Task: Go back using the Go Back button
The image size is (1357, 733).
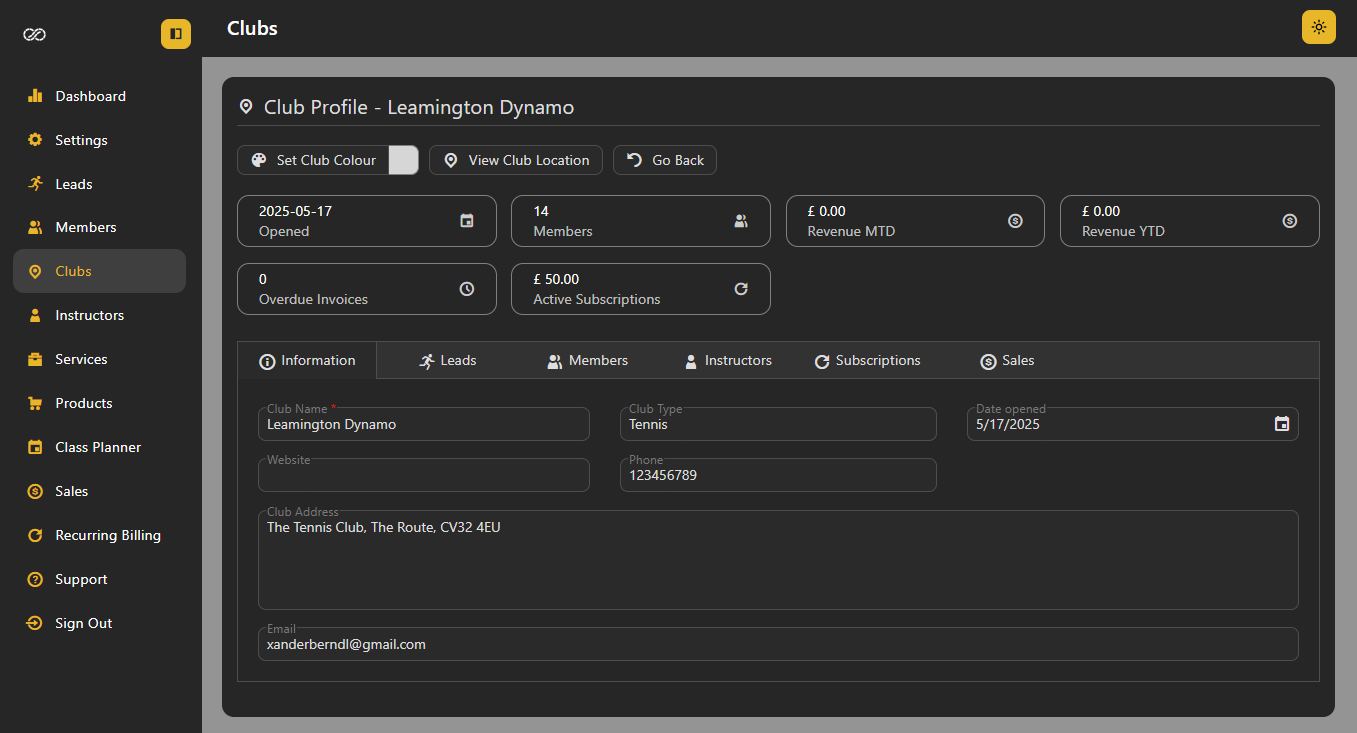Action: 665,160
